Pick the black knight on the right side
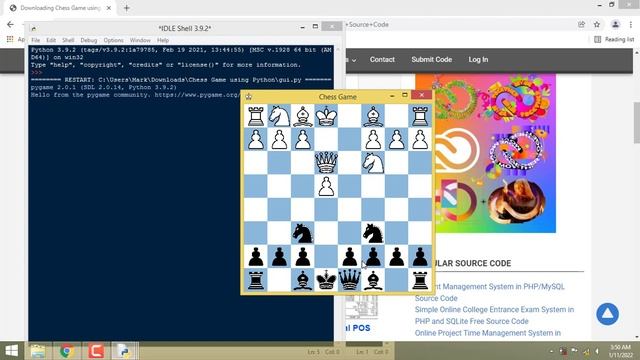 pyautogui.click(x=373, y=233)
